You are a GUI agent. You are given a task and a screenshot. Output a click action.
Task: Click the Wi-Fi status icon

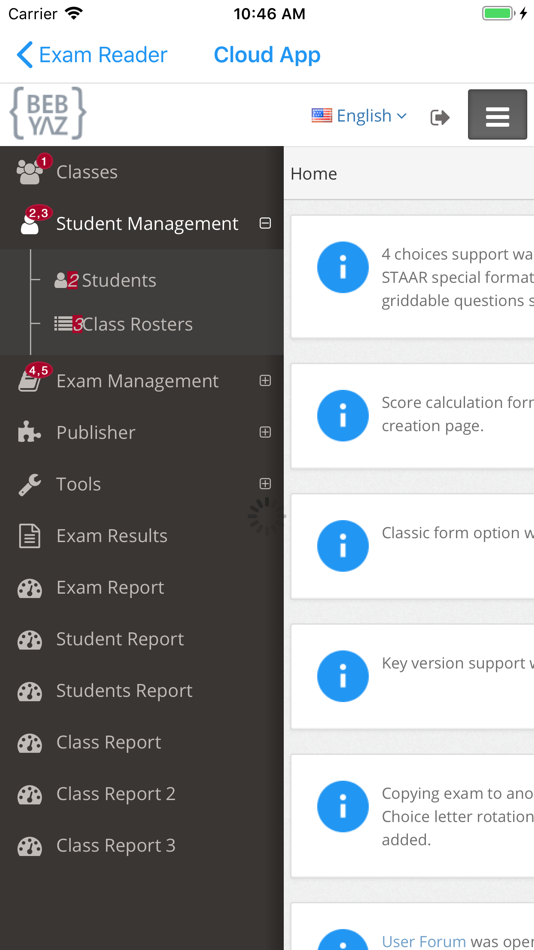(74, 13)
